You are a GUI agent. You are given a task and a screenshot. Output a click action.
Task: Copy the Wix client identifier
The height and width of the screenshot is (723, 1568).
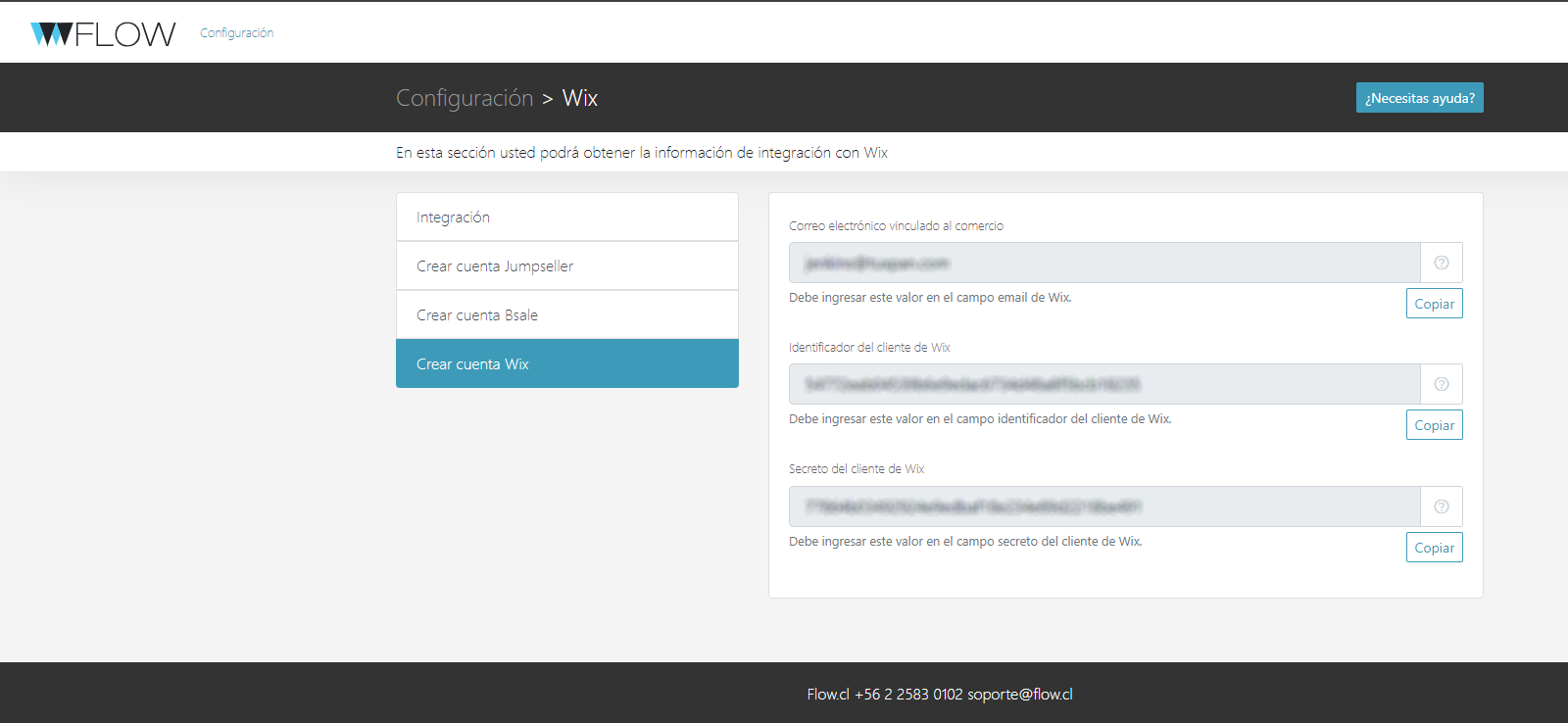pos(1434,425)
